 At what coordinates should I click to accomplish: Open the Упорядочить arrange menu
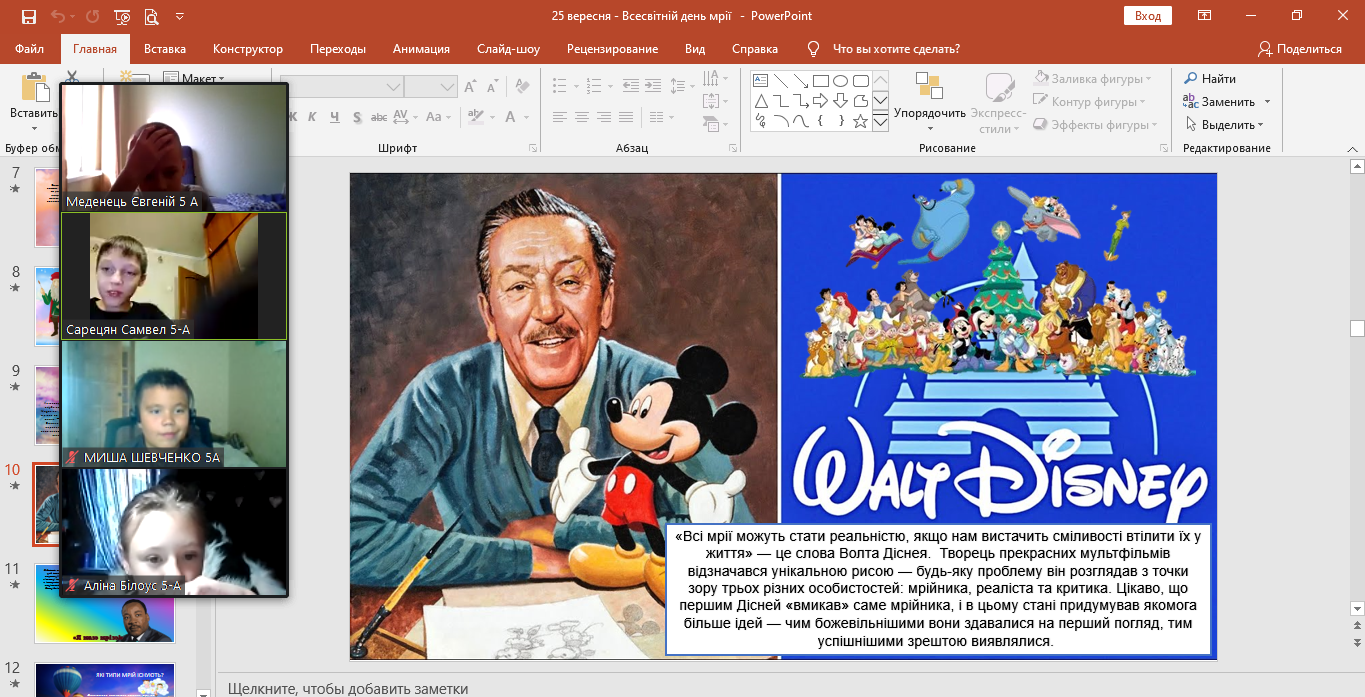930,103
